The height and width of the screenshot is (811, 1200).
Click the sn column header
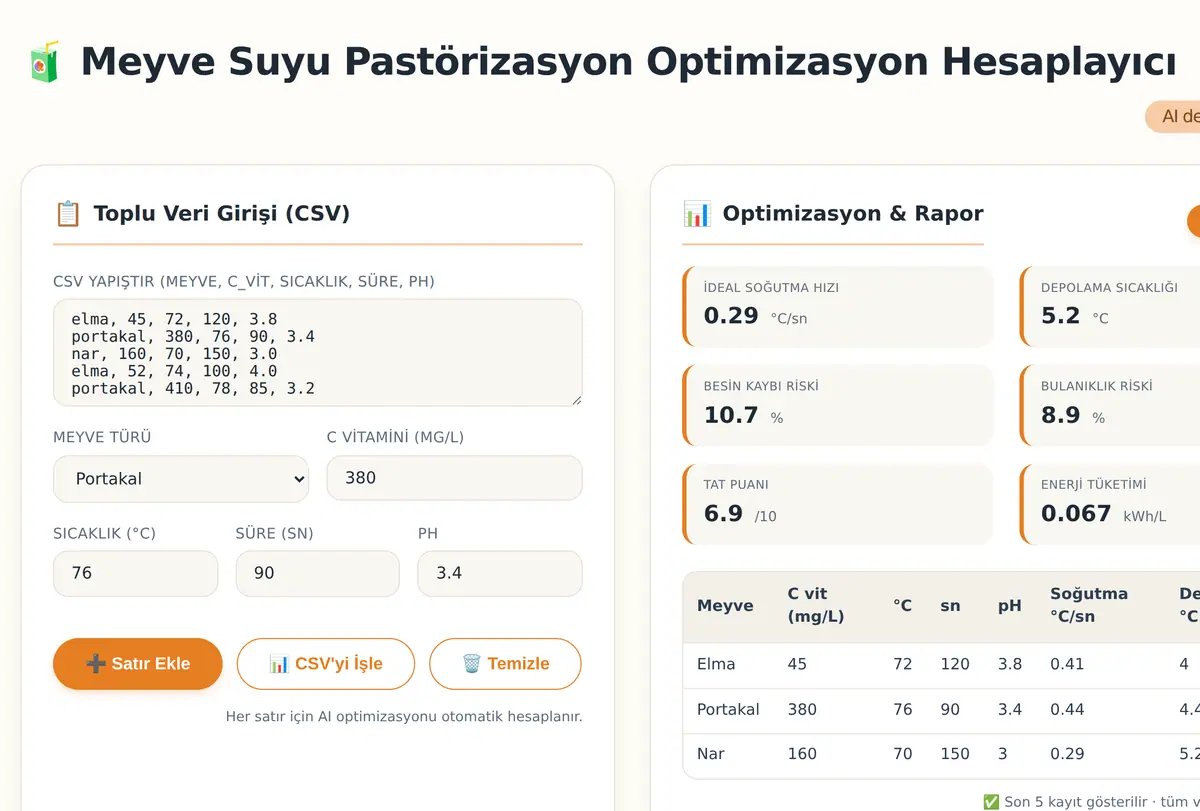pos(950,606)
